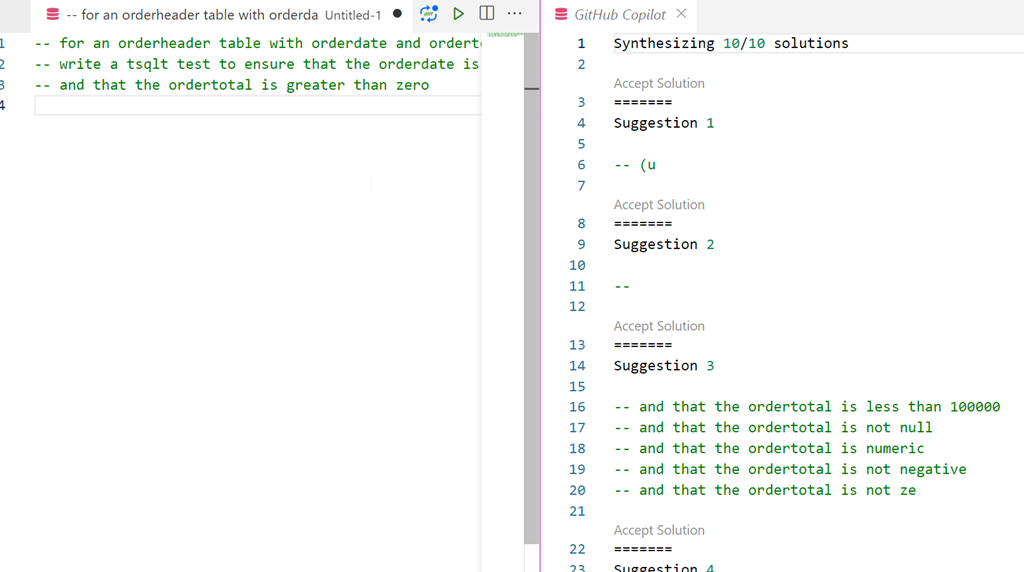1024x572 pixels.
Task: Accept Solution for Suggestion 3
Action: tap(659, 326)
